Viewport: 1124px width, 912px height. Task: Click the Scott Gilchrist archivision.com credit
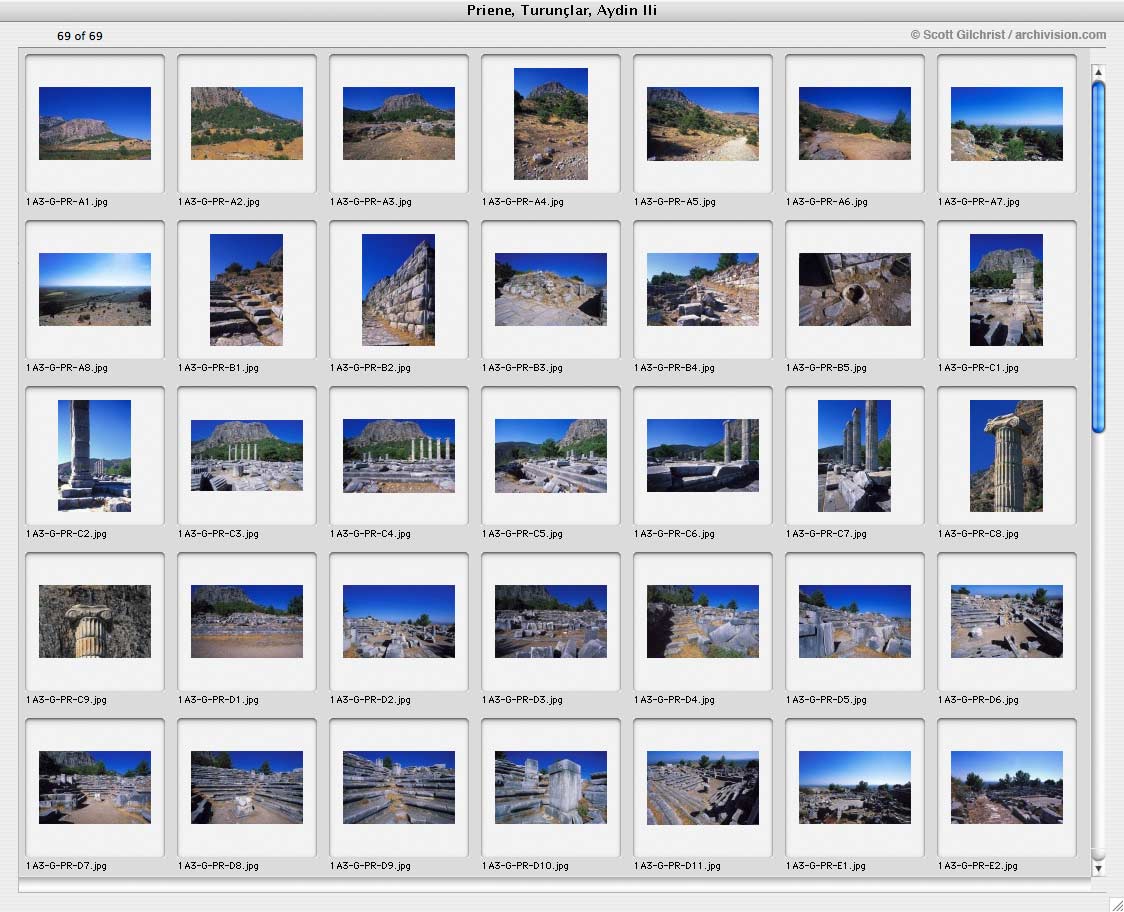click(1008, 34)
